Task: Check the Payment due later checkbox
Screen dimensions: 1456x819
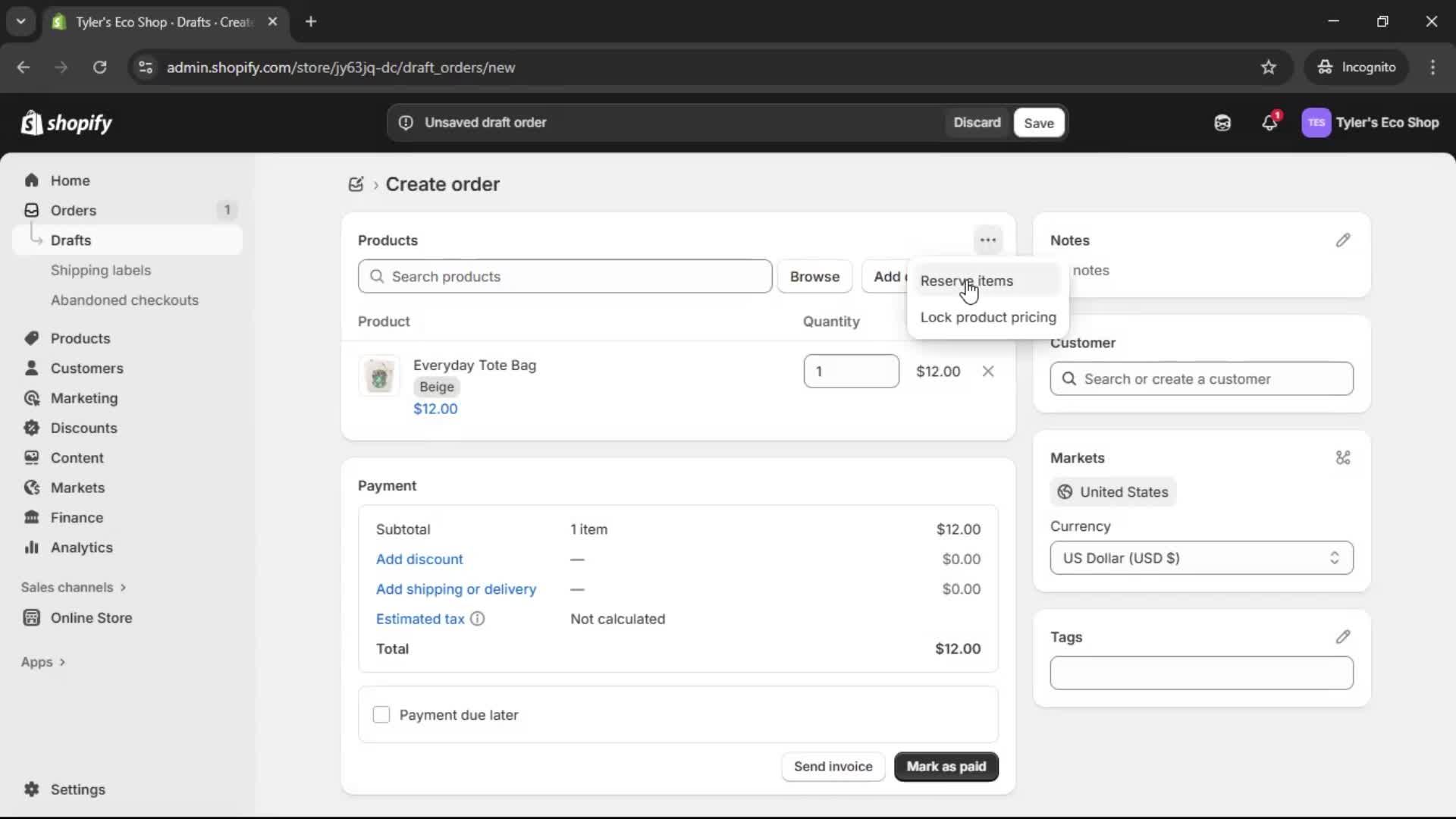Action: 382,714
